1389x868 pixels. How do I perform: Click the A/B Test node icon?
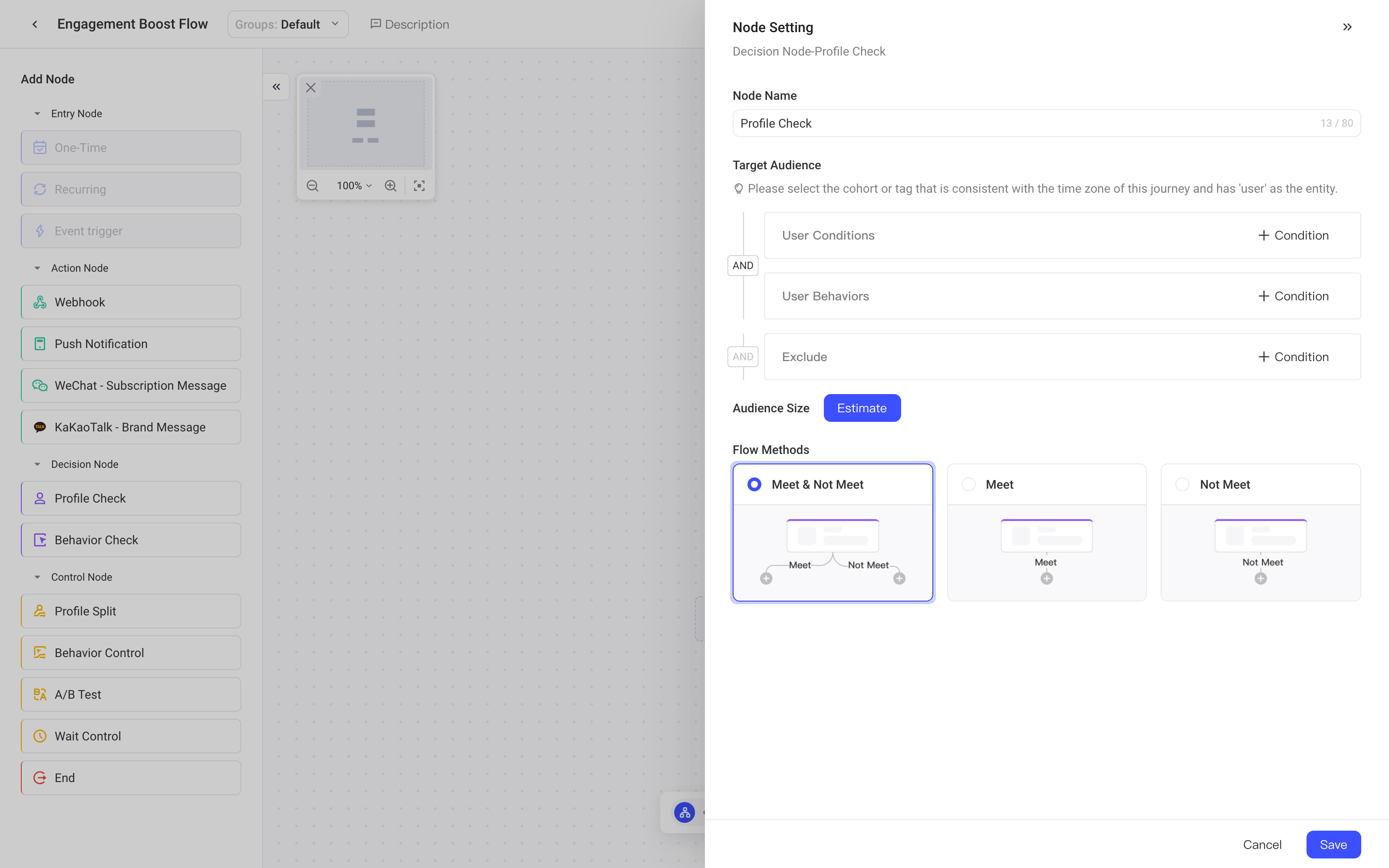coord(39,695)
